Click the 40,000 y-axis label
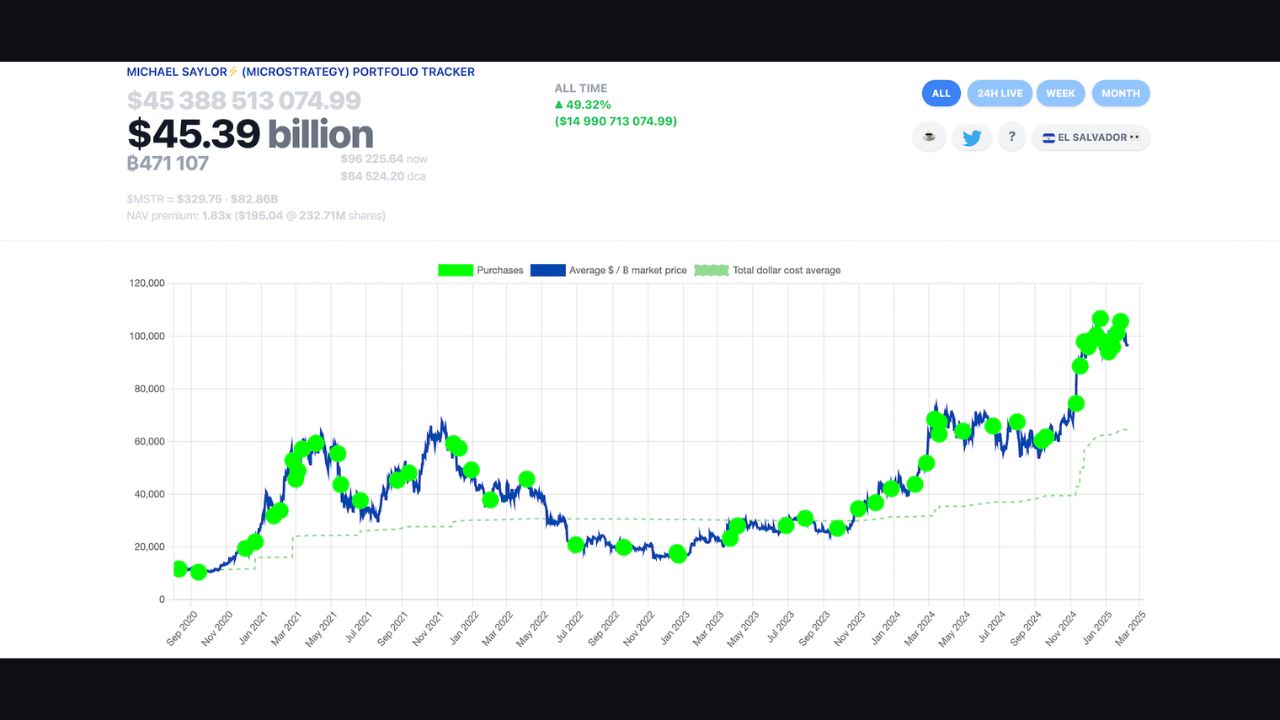The width and height of the screenshot is (1280, 720). (150, 494)
